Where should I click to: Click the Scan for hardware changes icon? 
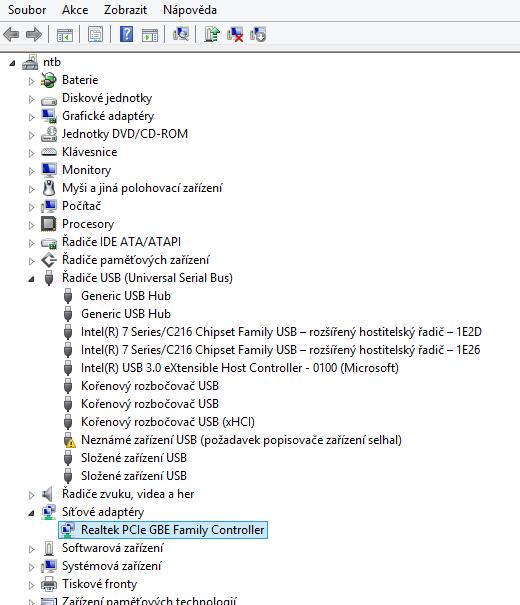coord(181,34)
